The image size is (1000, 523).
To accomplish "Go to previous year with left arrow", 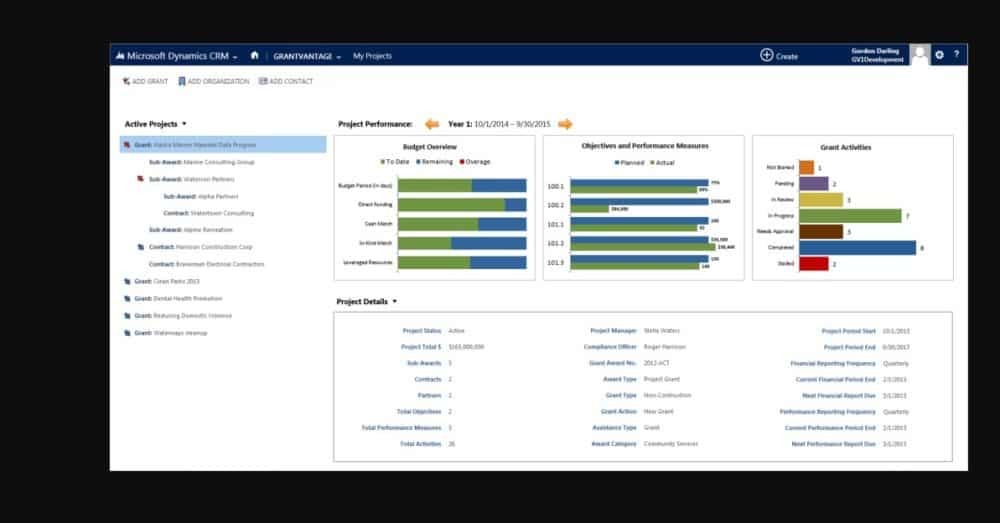I will click(x=432, y=124).
